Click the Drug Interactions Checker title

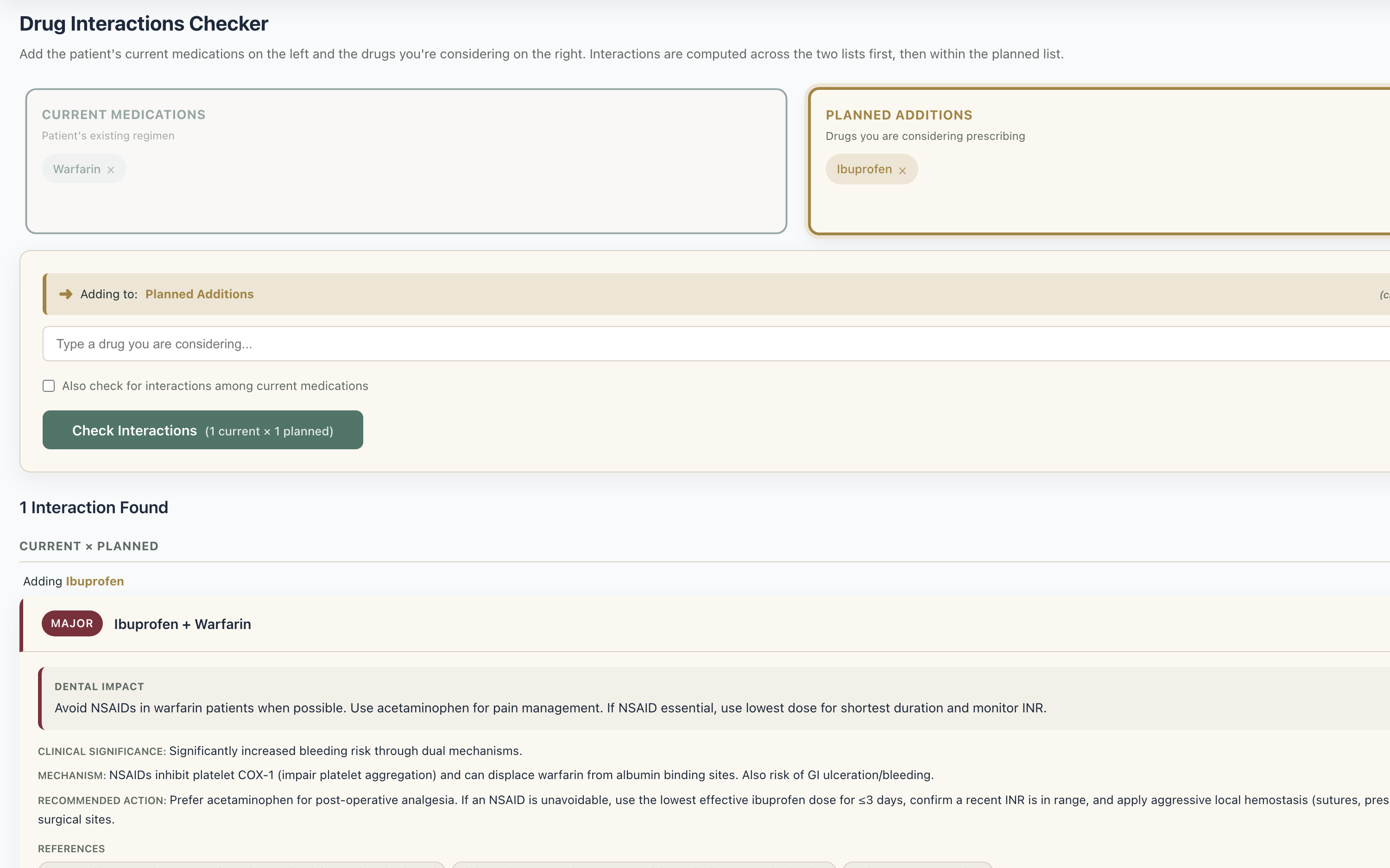point(144,24)
